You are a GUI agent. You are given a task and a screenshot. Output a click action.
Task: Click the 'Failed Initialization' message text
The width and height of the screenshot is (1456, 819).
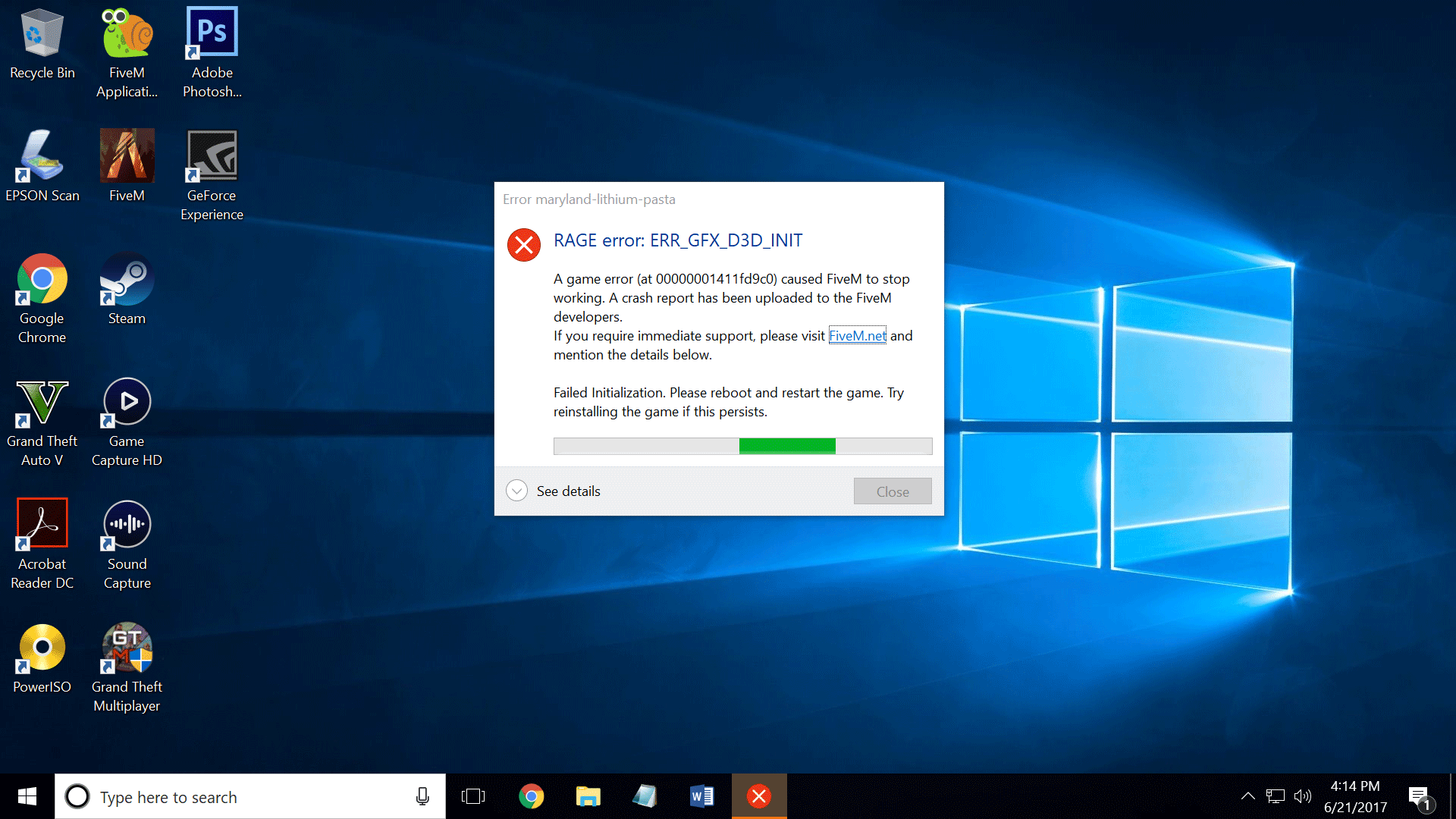coord(728,402)
